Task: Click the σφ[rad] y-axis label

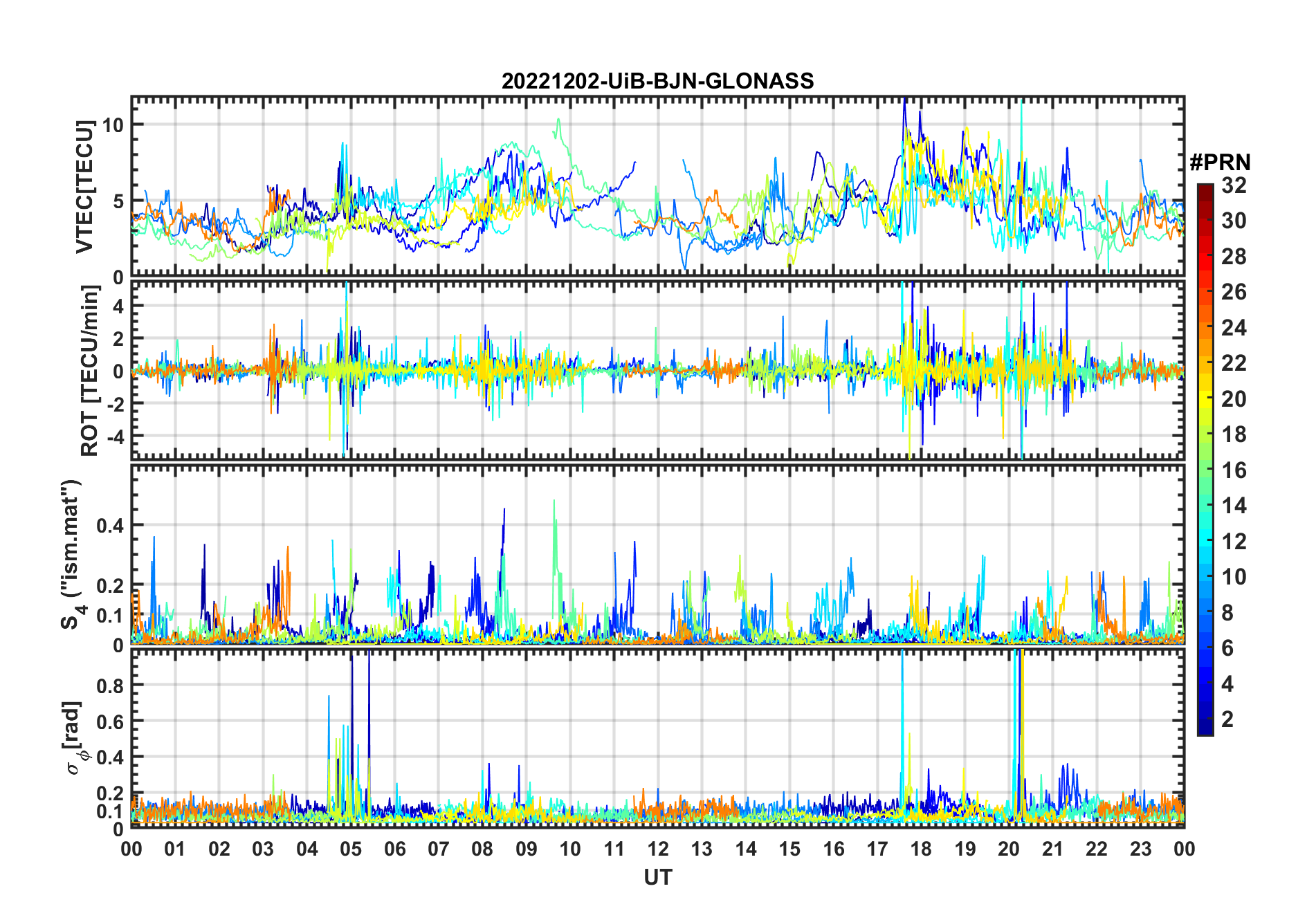Action: pyautogui.click(x=74, y=737)
